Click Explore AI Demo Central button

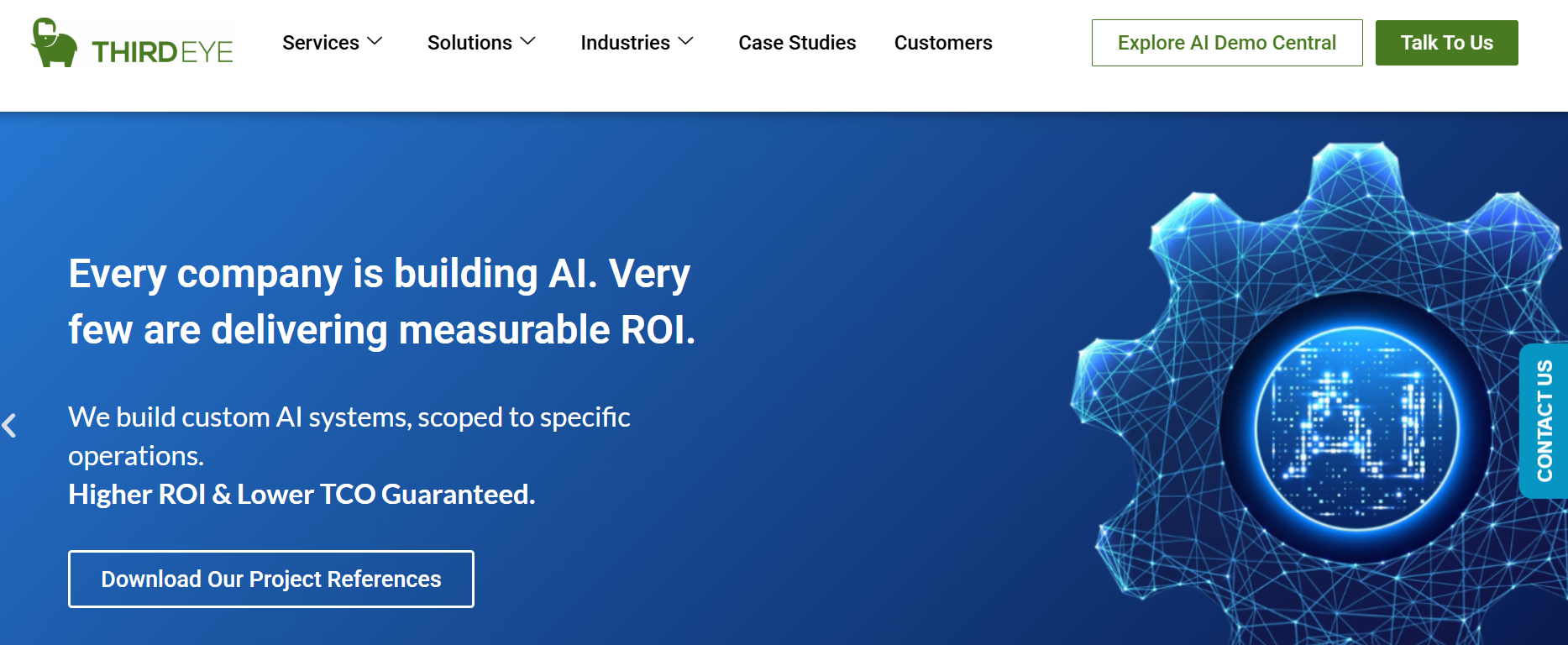[x=1227, y=43]
